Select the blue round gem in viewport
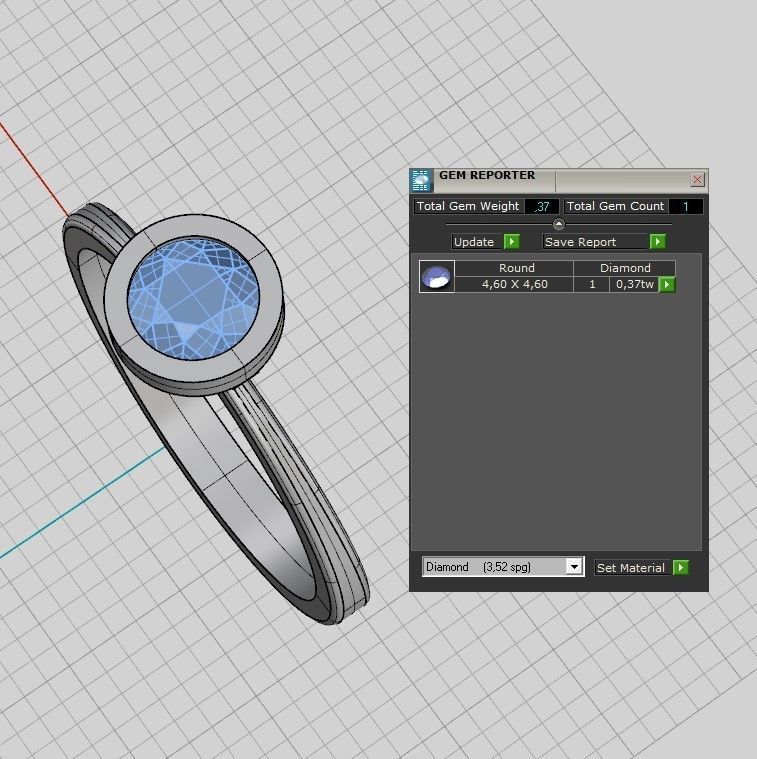 coord(194,298)
